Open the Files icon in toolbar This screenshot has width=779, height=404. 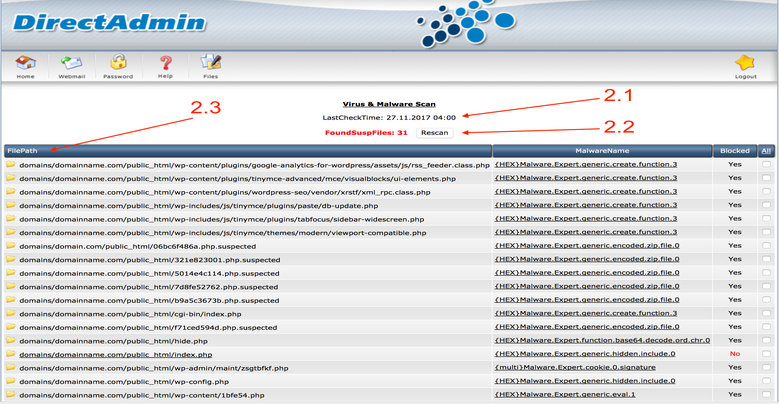coord(211,64)
